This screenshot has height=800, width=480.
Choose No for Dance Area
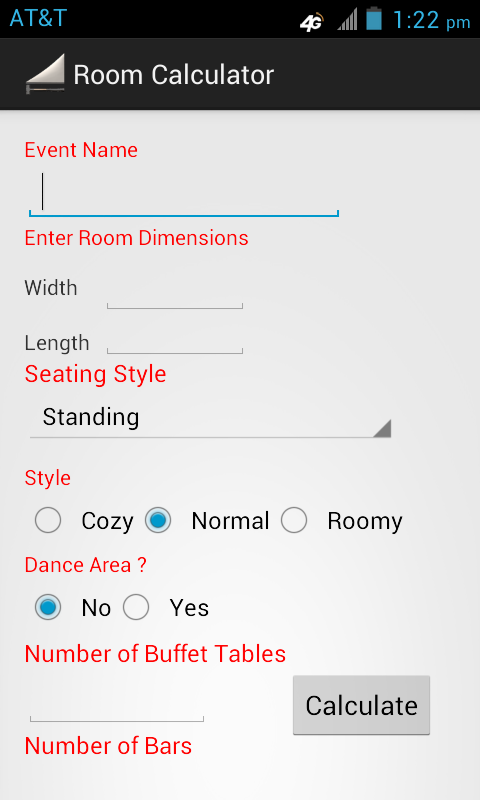[x=48, y=607]
